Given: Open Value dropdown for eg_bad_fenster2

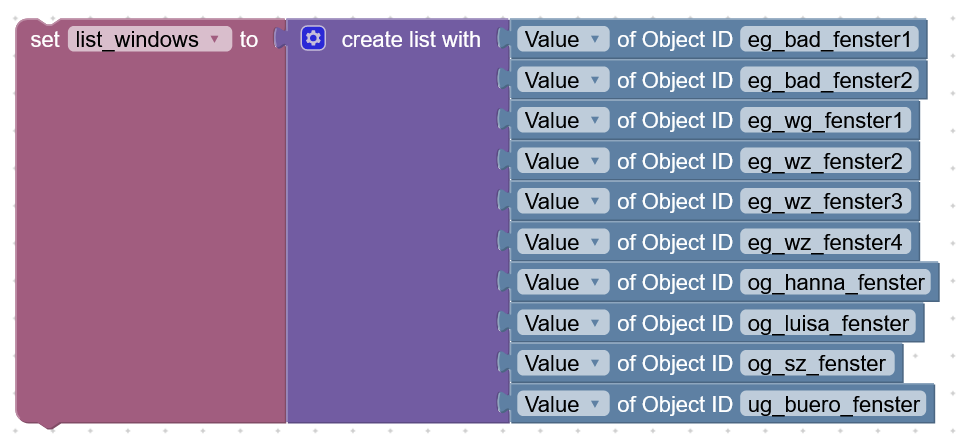Looking at the screenshot, I should point(563,80).
